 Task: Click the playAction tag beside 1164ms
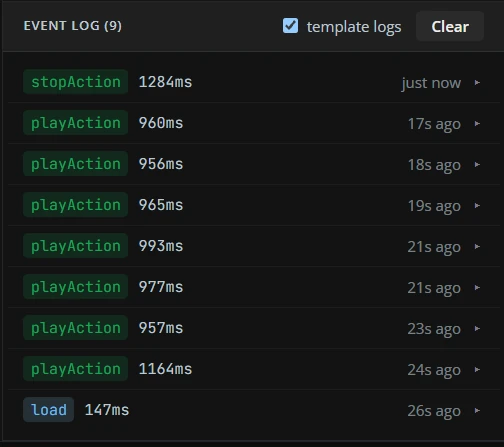76,369
